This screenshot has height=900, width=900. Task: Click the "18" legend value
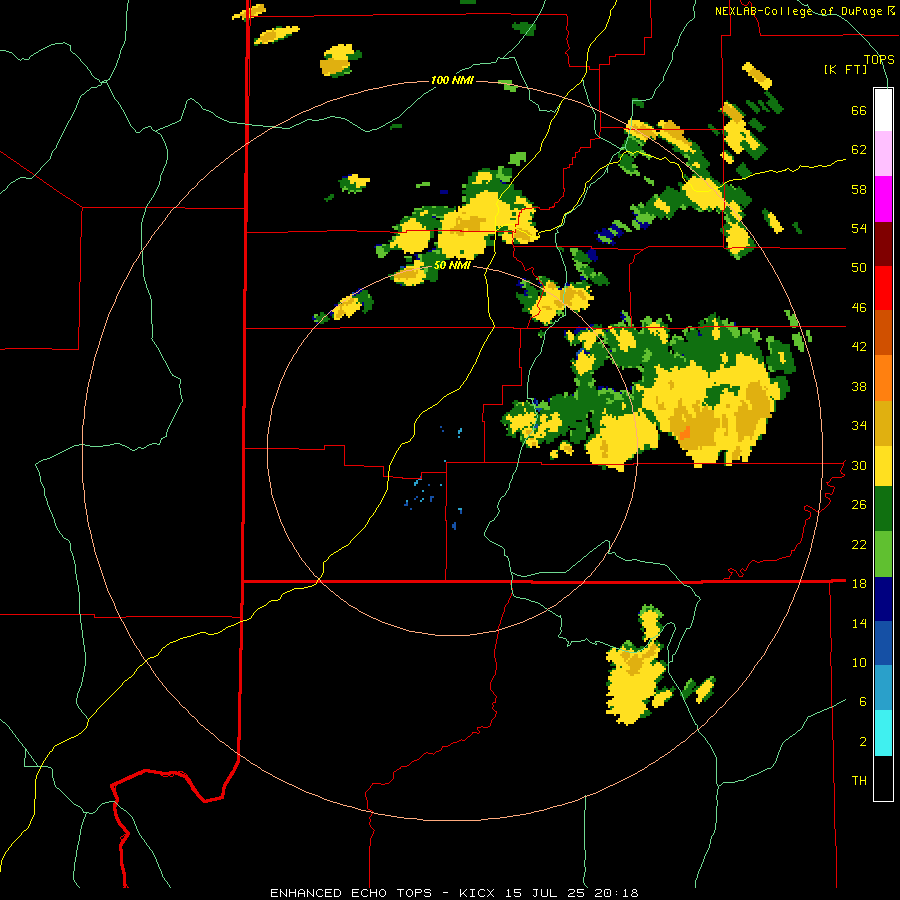(x=859, y=584)
